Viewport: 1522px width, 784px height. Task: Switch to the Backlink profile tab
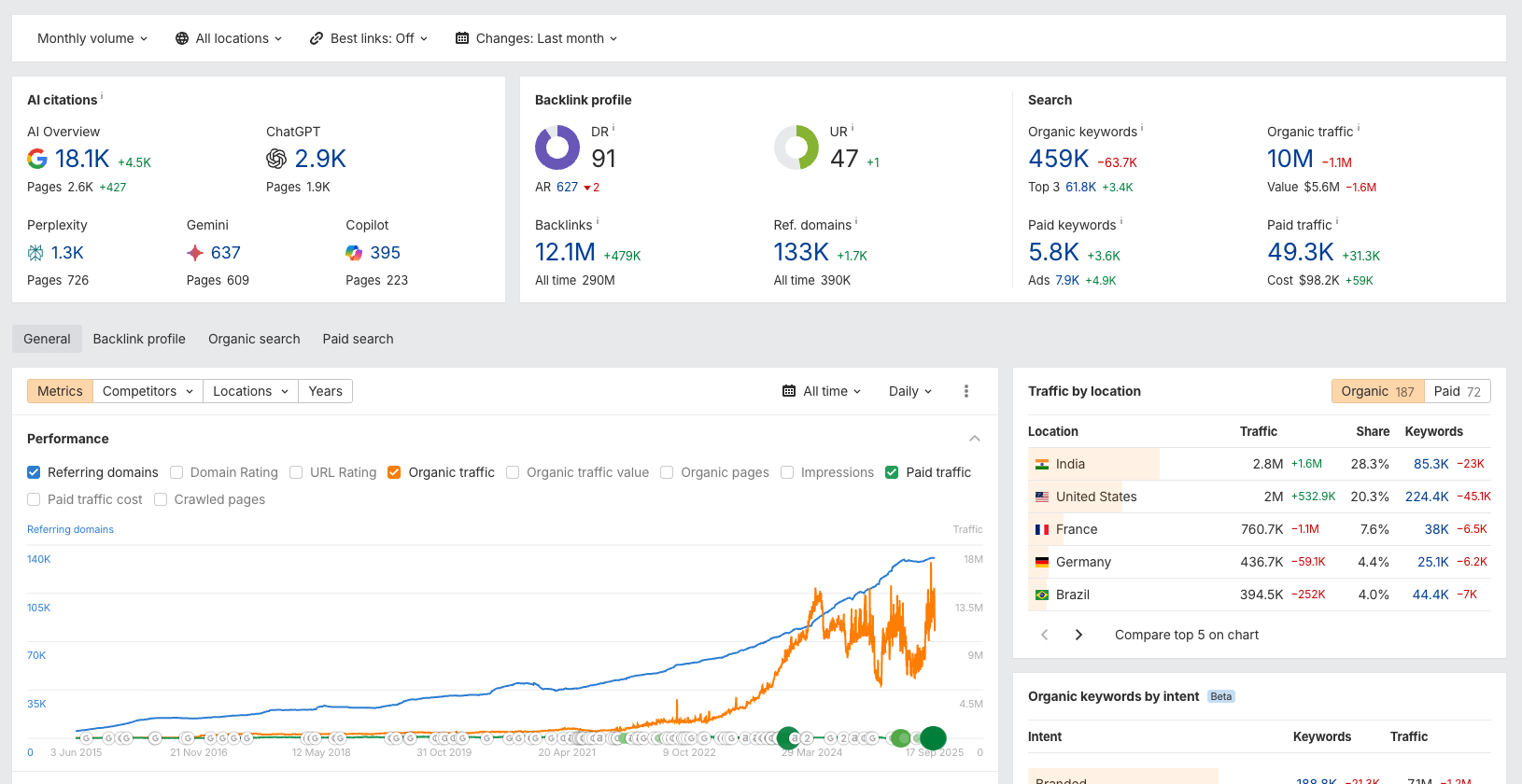[139, 339]
